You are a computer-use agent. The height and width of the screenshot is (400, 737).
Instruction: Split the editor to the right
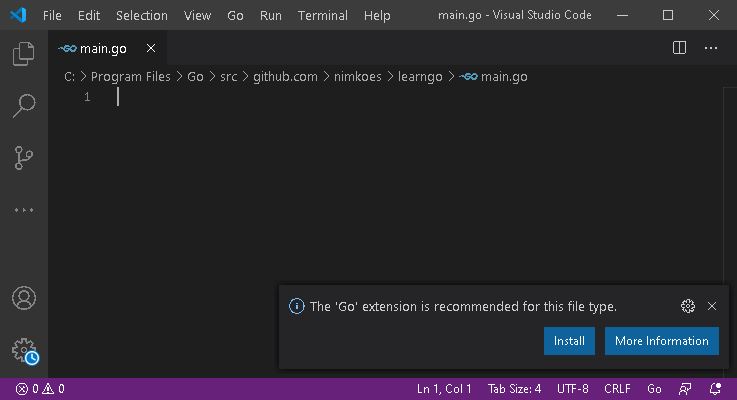click(x=679, y=48)
